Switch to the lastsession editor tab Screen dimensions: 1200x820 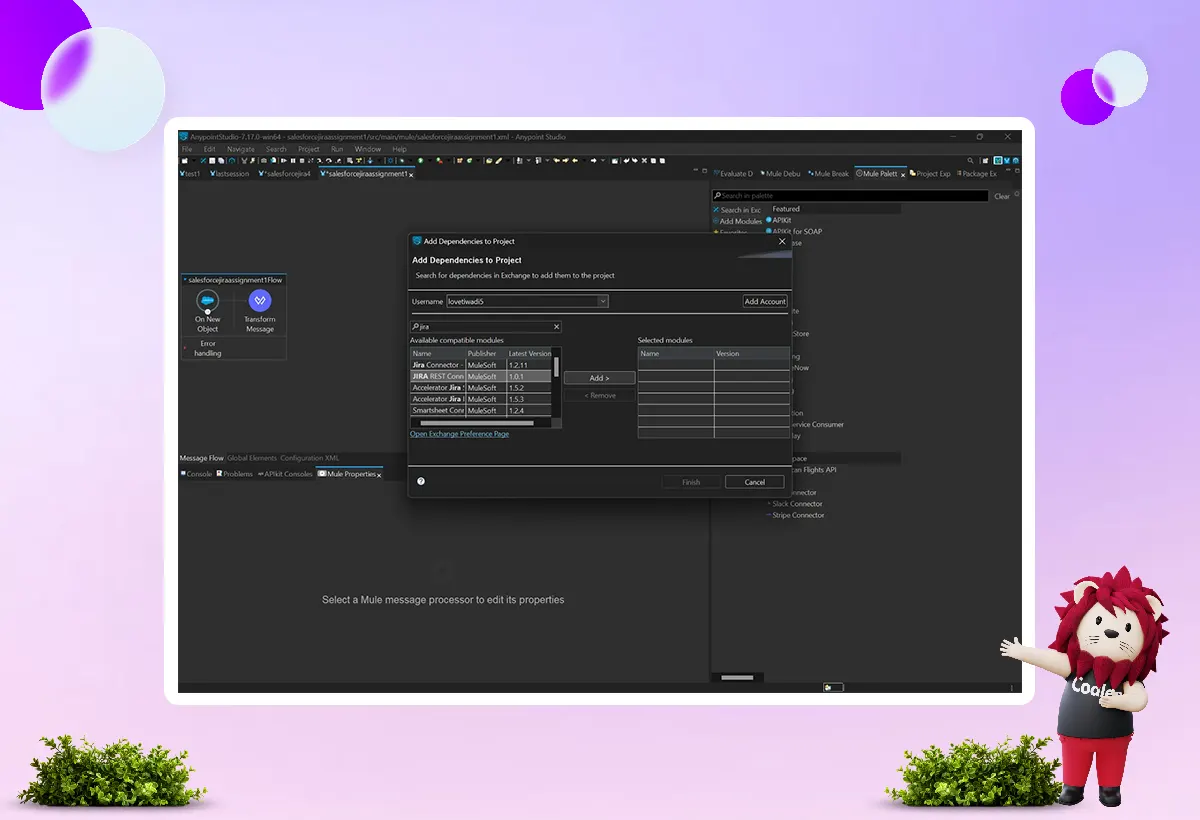point(231,174)
